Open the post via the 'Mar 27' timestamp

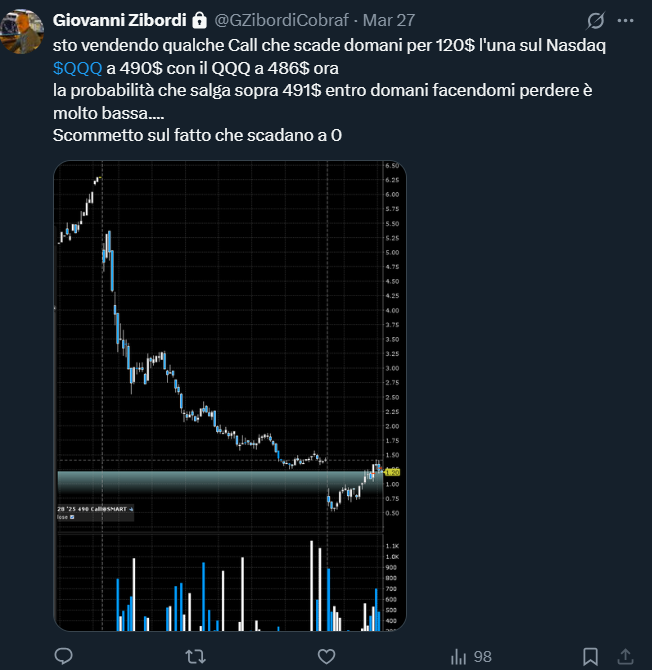coord(390,19)
